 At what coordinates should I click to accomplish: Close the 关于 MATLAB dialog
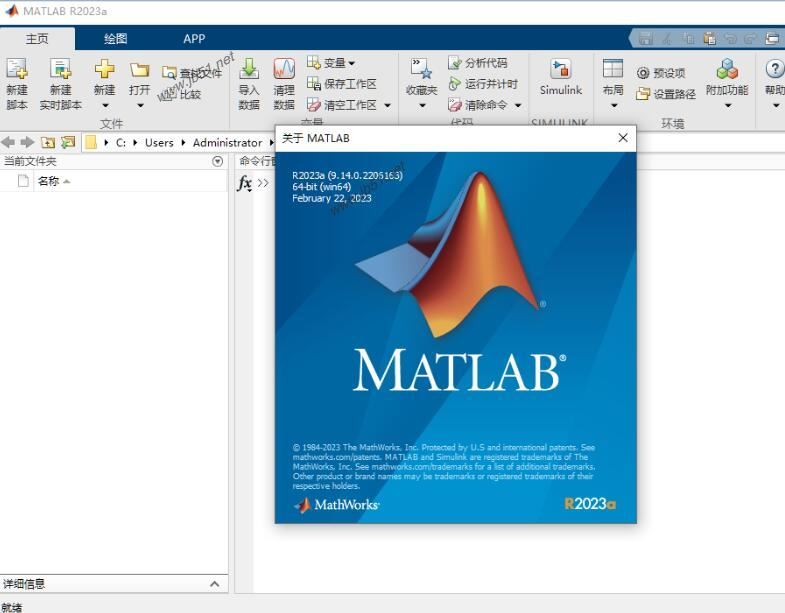623,138
